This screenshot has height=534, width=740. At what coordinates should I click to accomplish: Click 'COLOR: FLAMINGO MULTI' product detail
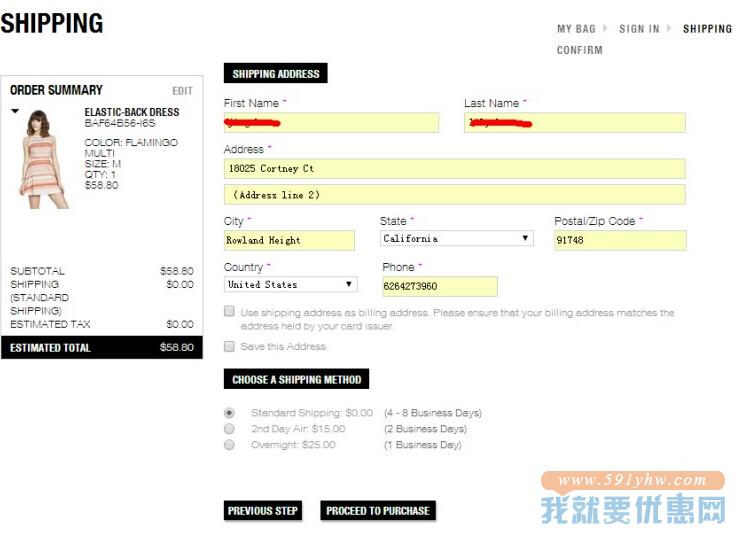[x=131, y=148]
